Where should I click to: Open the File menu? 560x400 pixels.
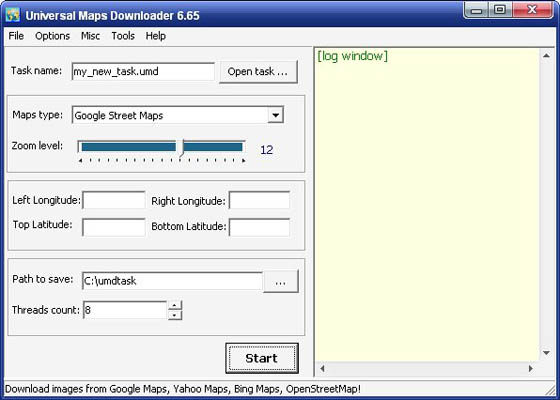pos(16,36)
